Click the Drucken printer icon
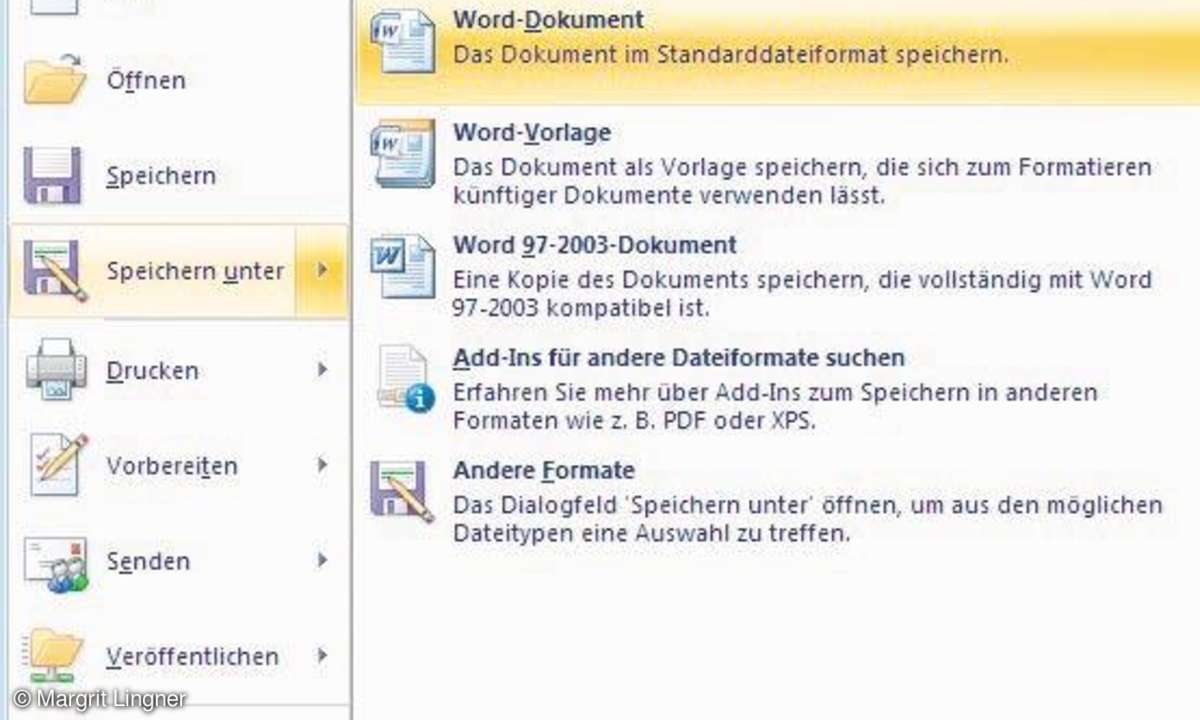The width and height of the screenshot is (1200, 720). (55, 370)
